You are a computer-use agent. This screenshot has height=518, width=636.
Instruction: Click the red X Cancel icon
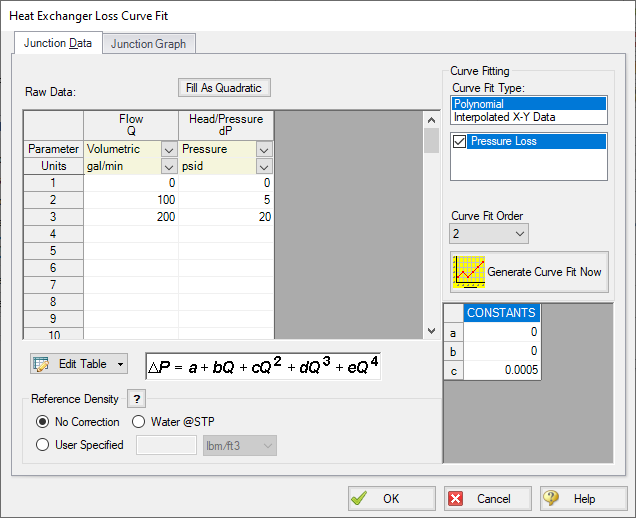[456, 499]
